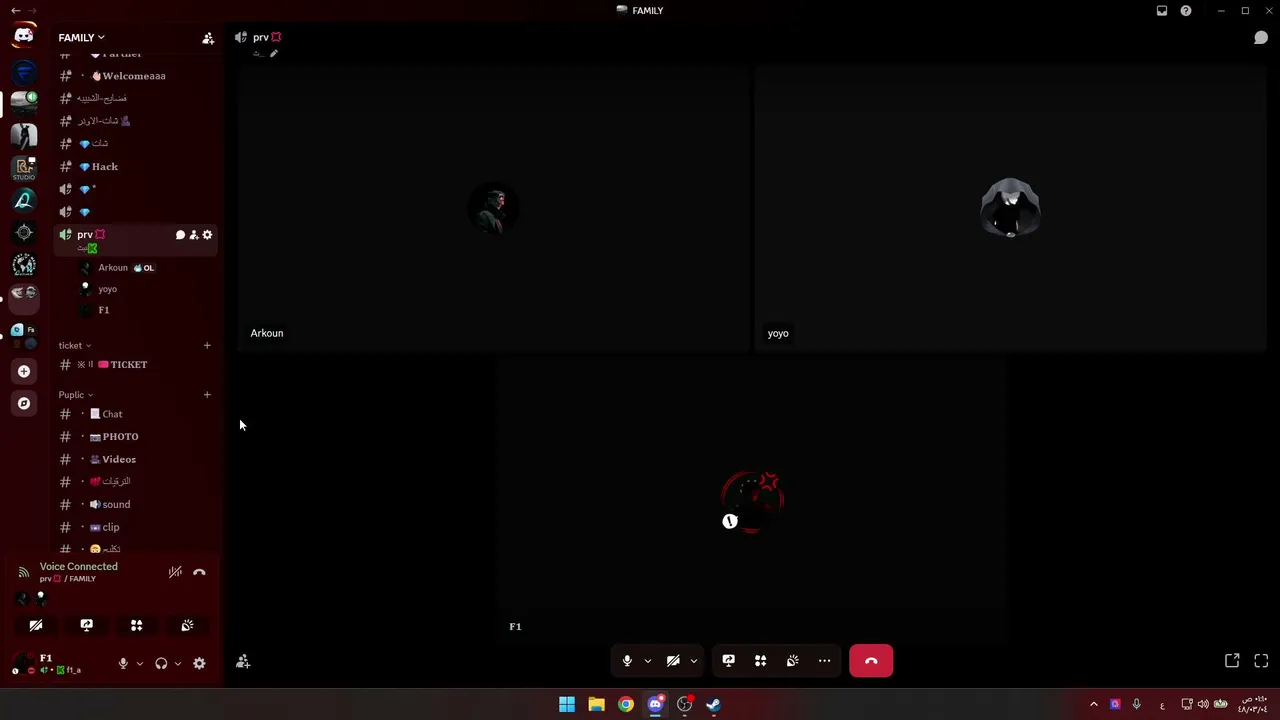Image resolution: width=1280 pixels, height=720 pixels.
Task: Open FAMILY server dropdown menu
Action: [x=81, y=38]
